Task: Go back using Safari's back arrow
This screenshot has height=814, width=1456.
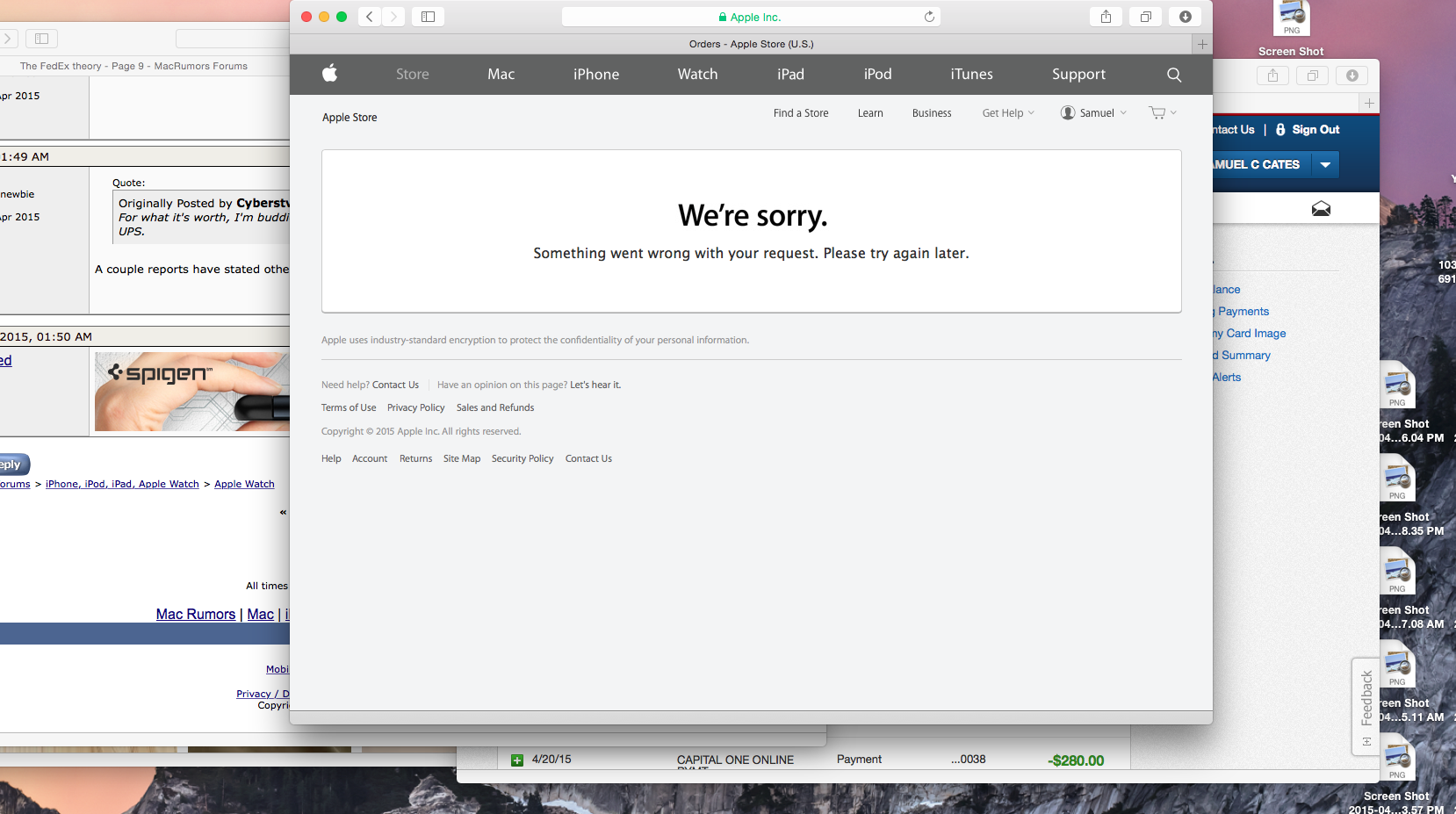Action: pos(370,17)
